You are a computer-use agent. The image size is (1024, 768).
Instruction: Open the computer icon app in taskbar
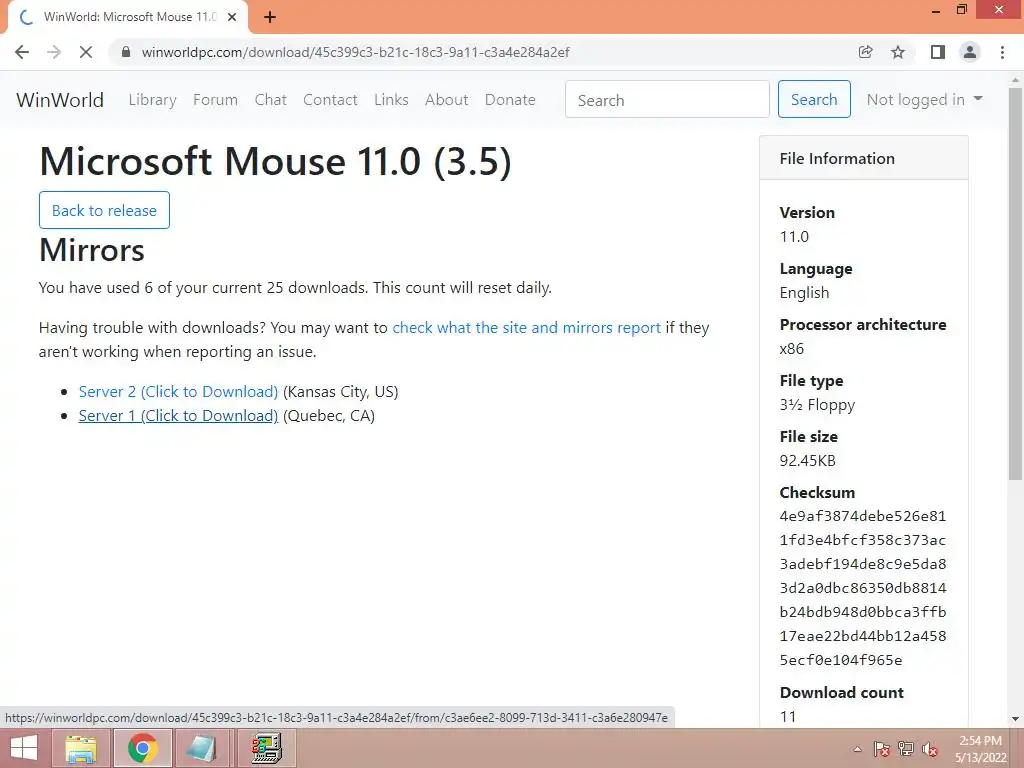pyautogui.click(x=266, y=748)
